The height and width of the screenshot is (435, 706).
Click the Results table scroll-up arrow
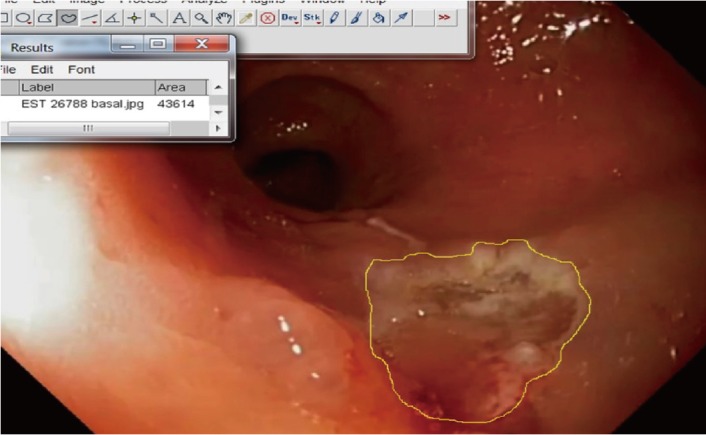pos(218,87)
